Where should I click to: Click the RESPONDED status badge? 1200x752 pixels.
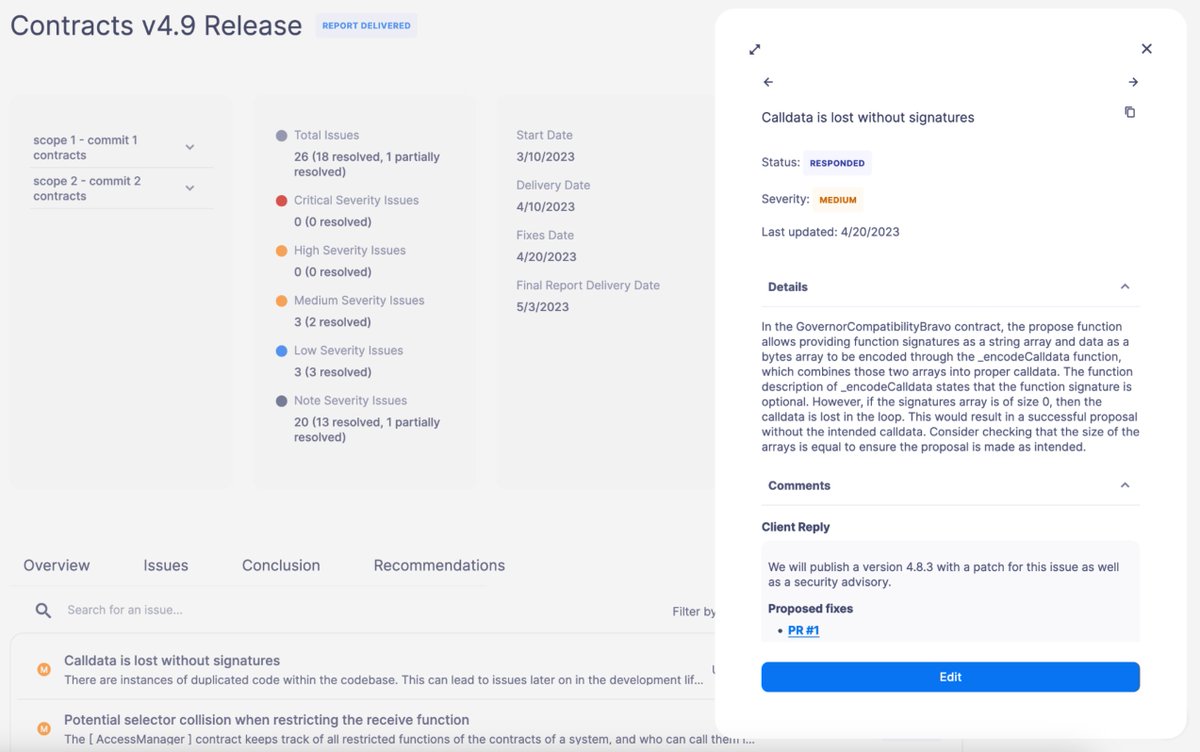point(837,163)
